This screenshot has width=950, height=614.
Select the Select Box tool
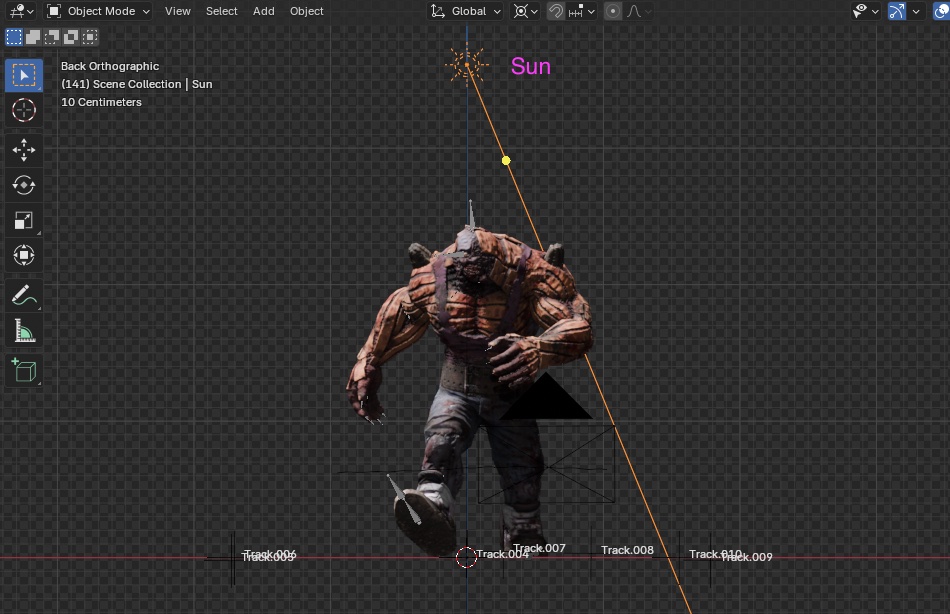[24, 75]
